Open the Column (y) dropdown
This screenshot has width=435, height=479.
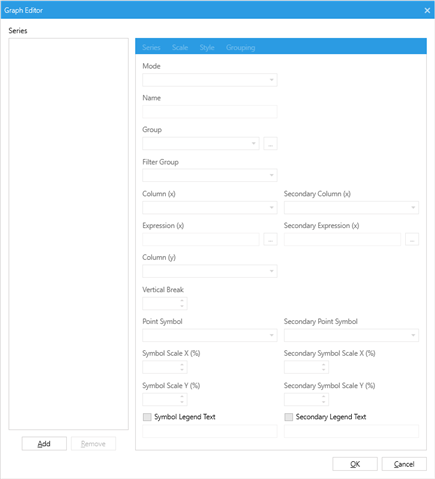[x=210, y=271]
